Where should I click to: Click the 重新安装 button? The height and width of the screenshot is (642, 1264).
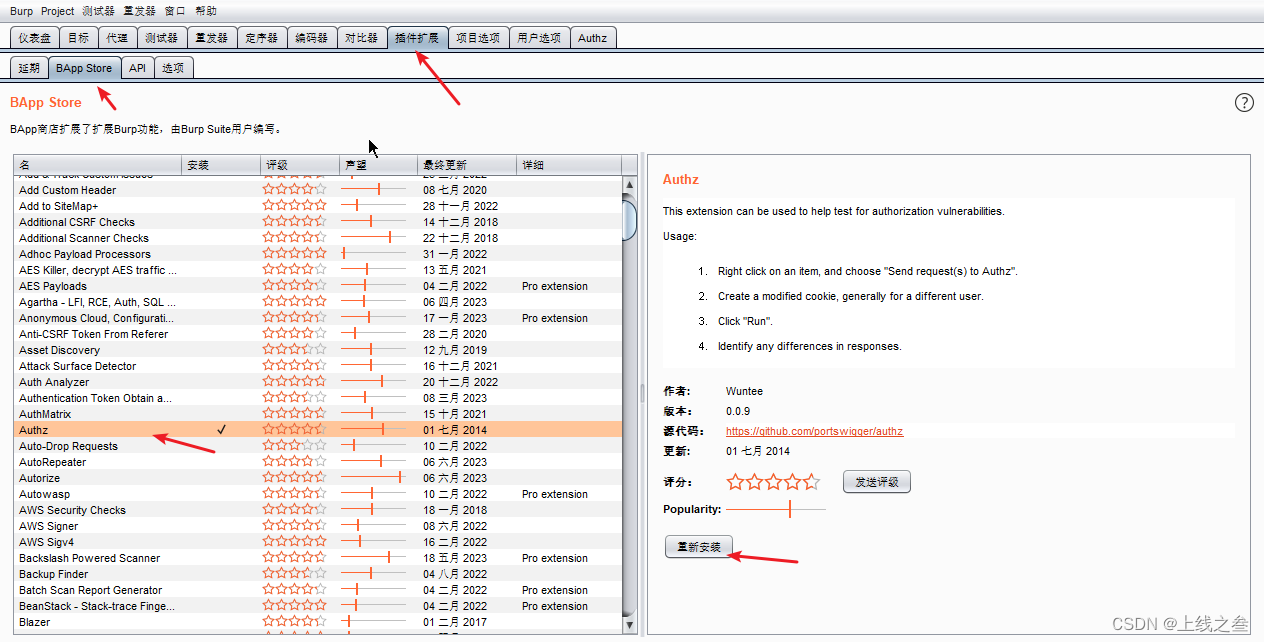[699, 547]
